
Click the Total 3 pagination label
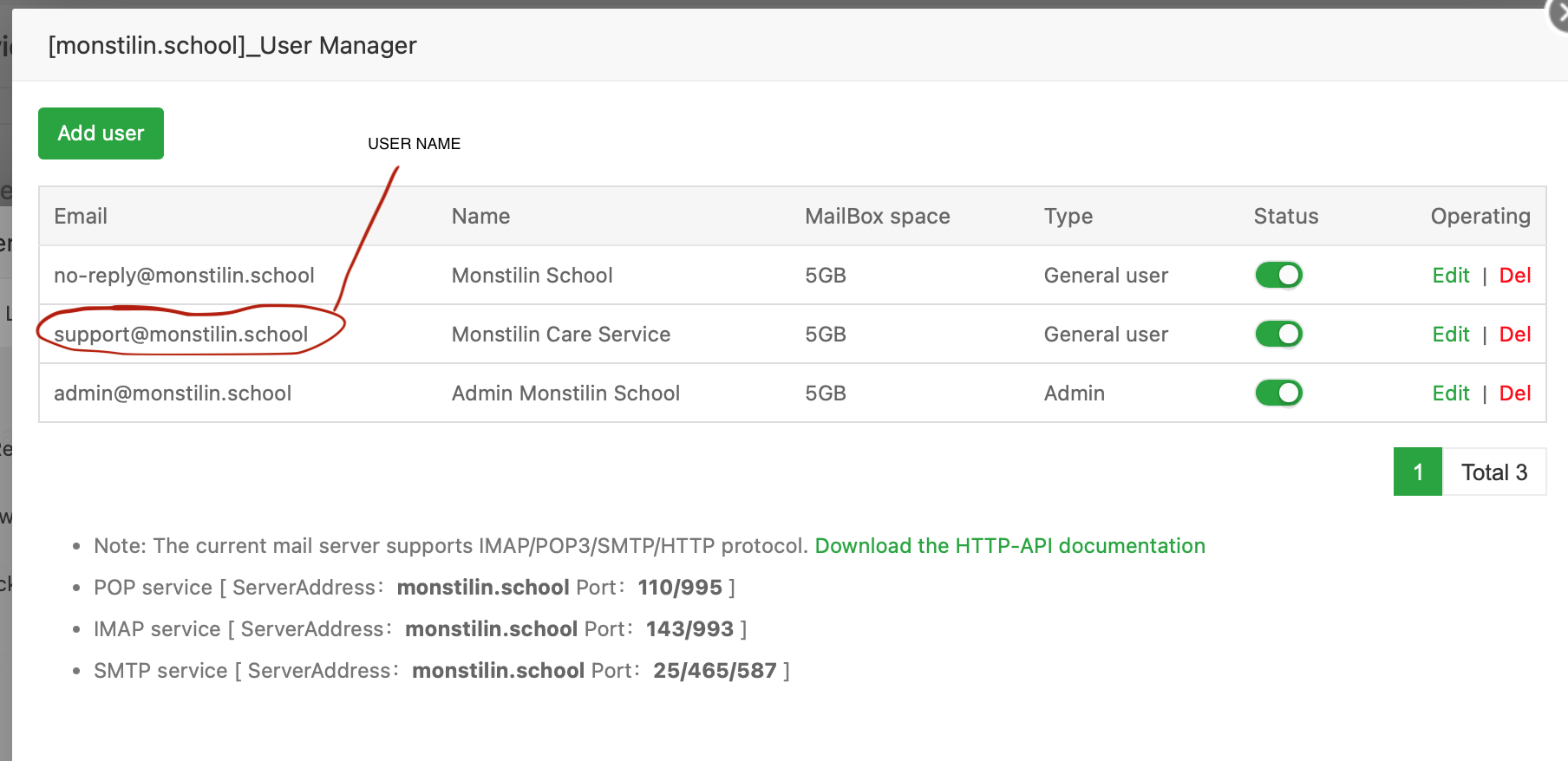pyautogui.click(x=1493, y=472)
